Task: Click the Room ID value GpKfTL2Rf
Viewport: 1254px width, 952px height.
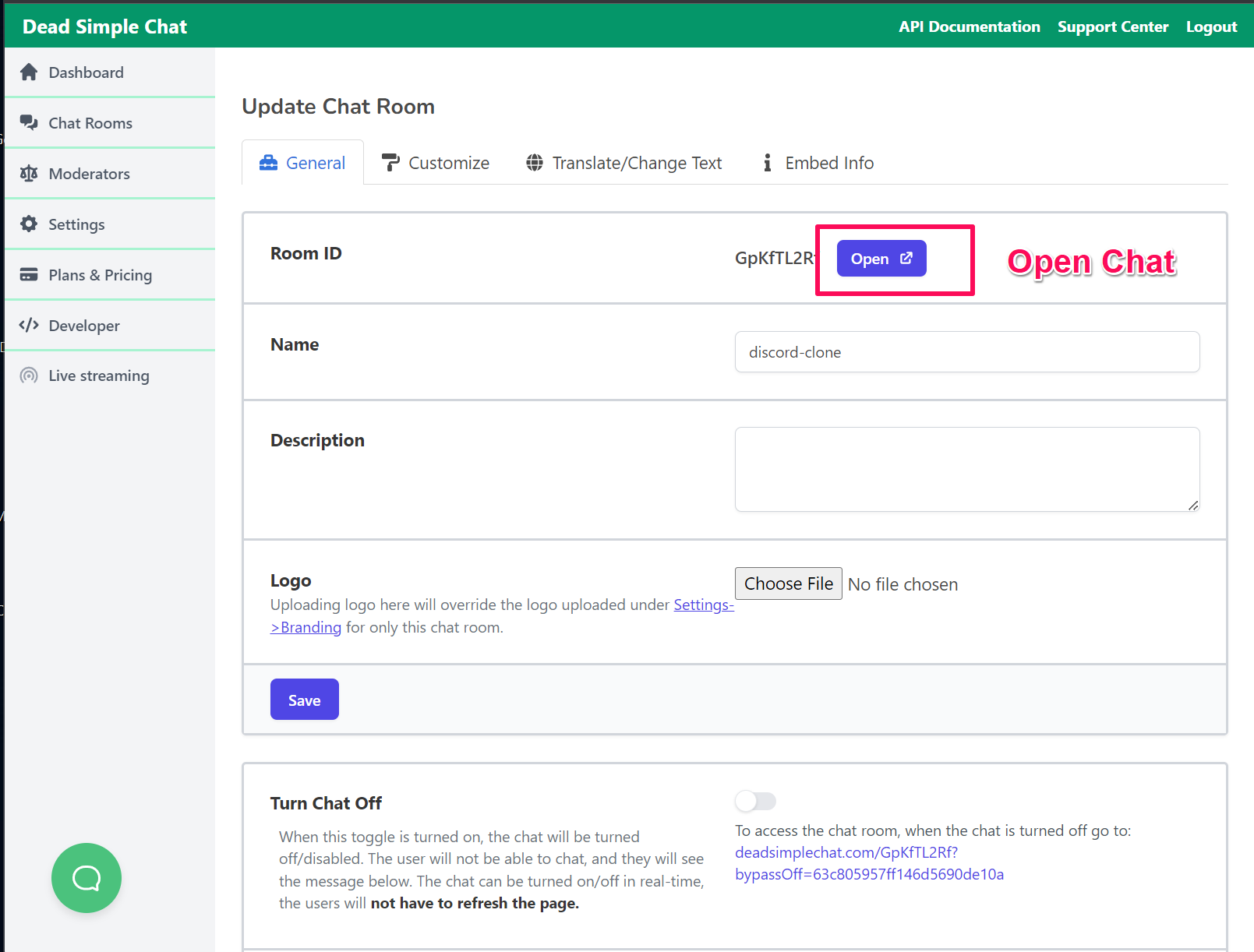Action: tap(774, 259)
